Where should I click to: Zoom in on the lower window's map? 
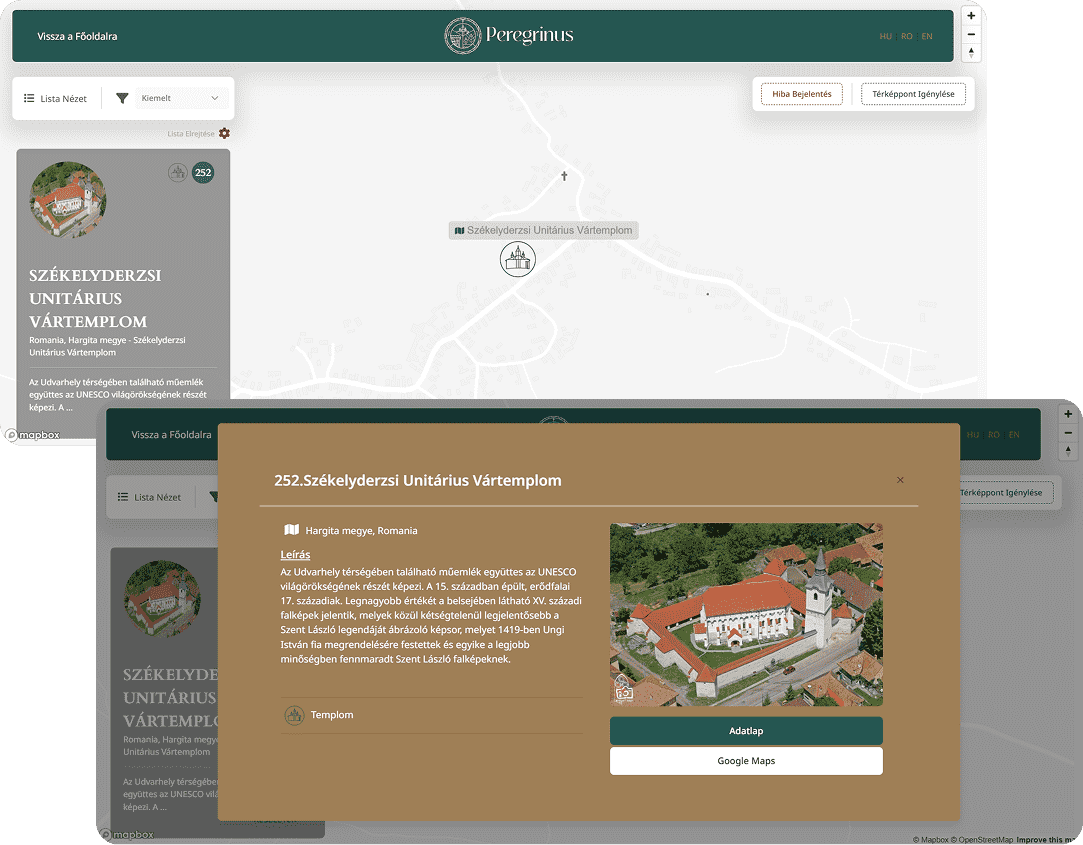tap(1068, 415)
